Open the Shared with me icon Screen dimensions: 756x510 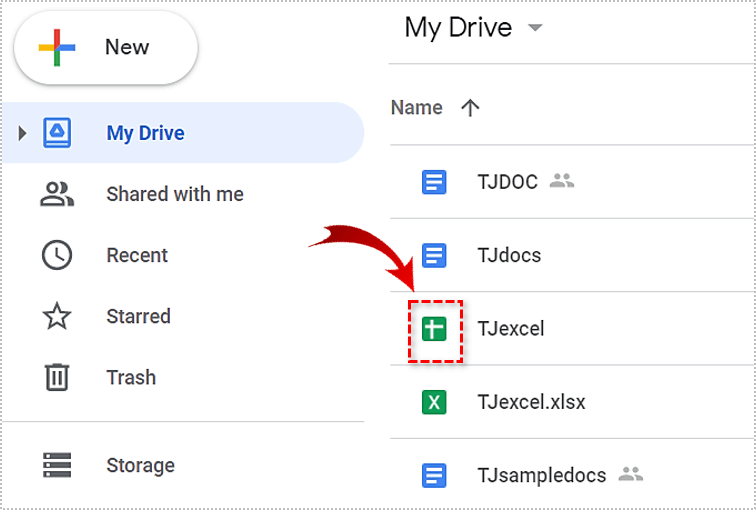pos(57,194)
